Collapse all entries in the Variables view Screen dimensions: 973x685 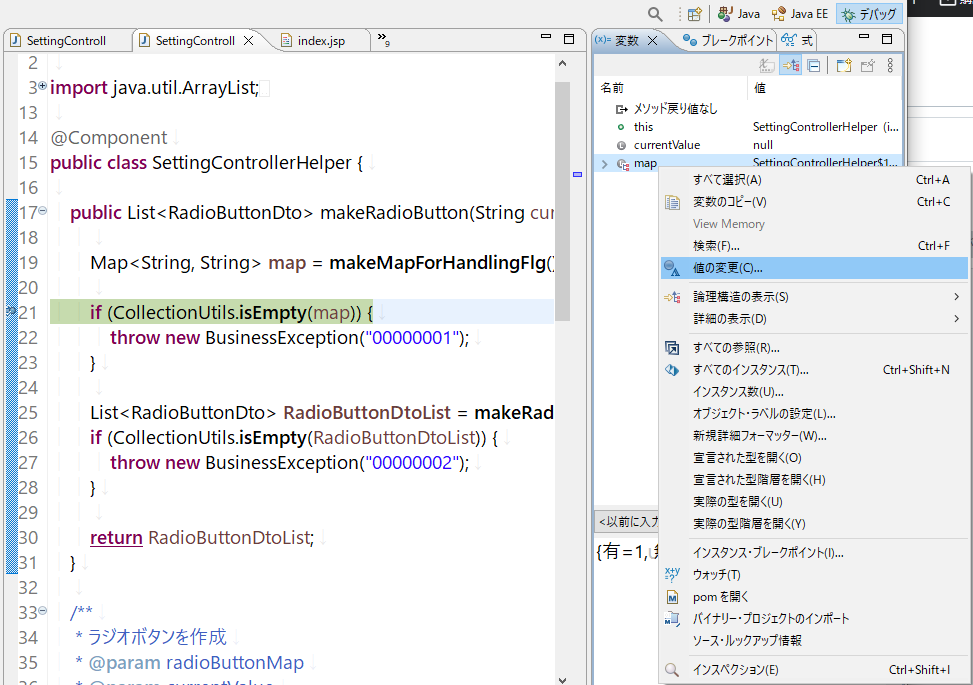[813, 66]
